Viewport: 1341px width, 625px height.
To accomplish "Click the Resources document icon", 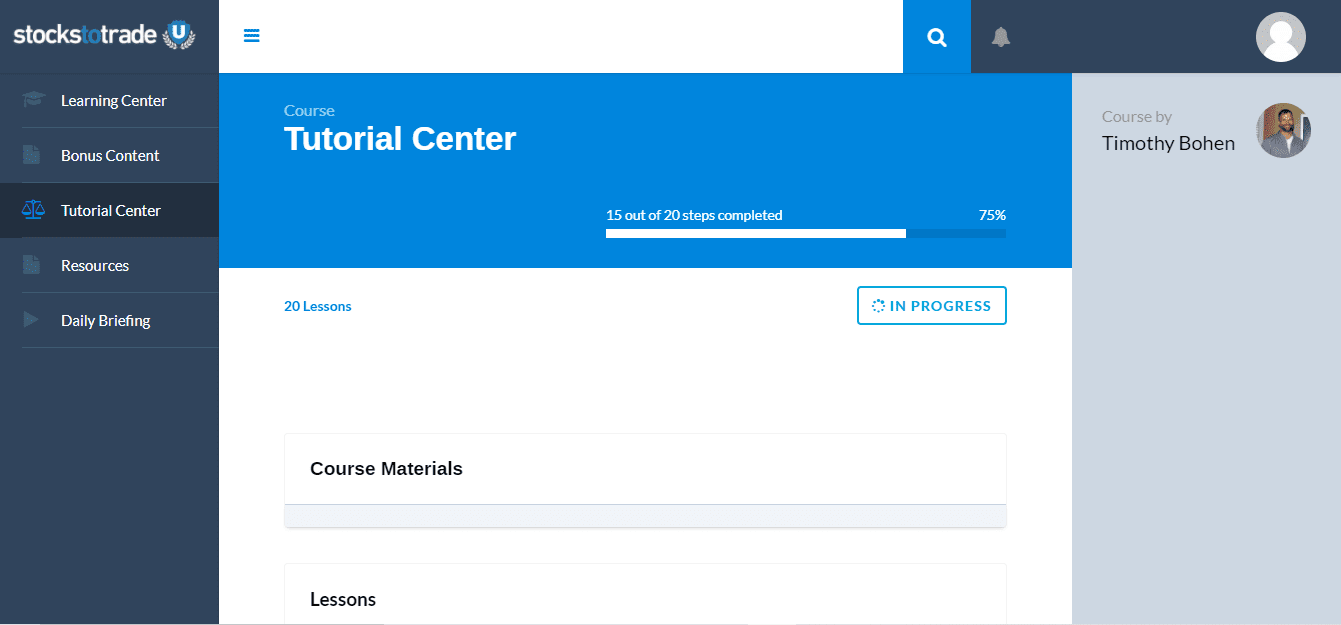I will coord(32,265).
